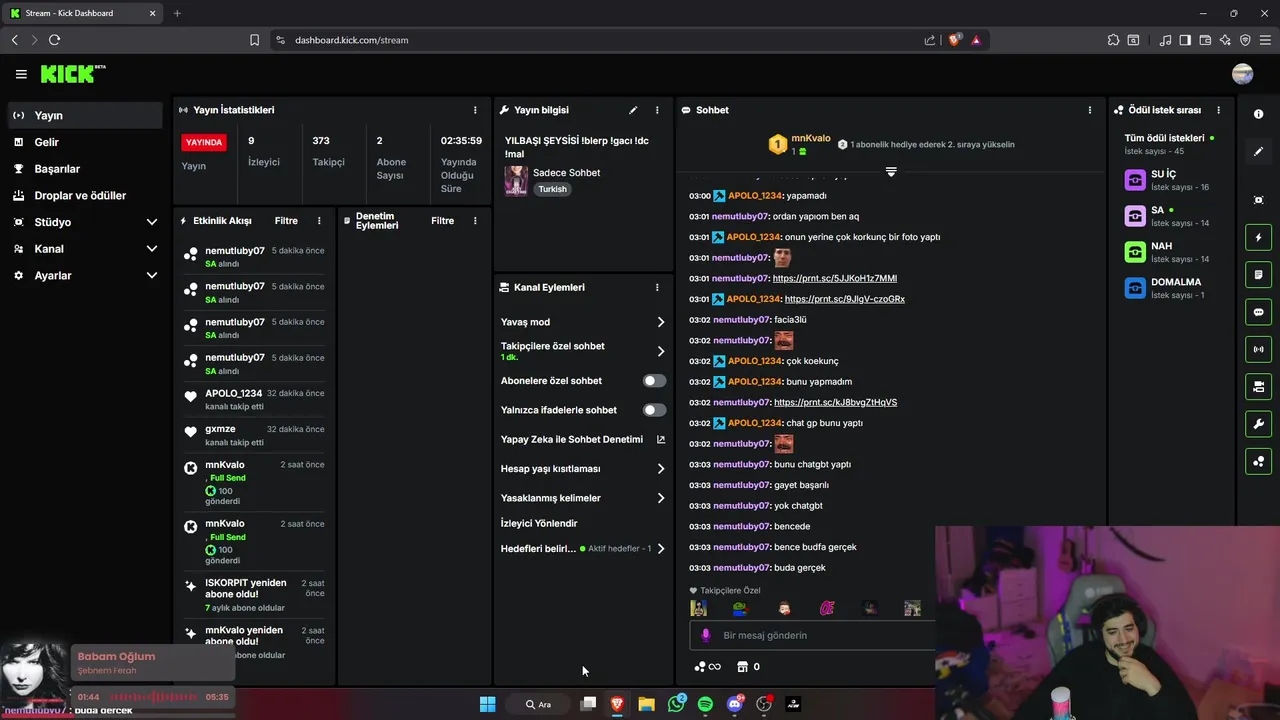Select Başarılar in the left sidebar
The height and width of the screenshot is (720, 1280).
[x=85, y=169]
